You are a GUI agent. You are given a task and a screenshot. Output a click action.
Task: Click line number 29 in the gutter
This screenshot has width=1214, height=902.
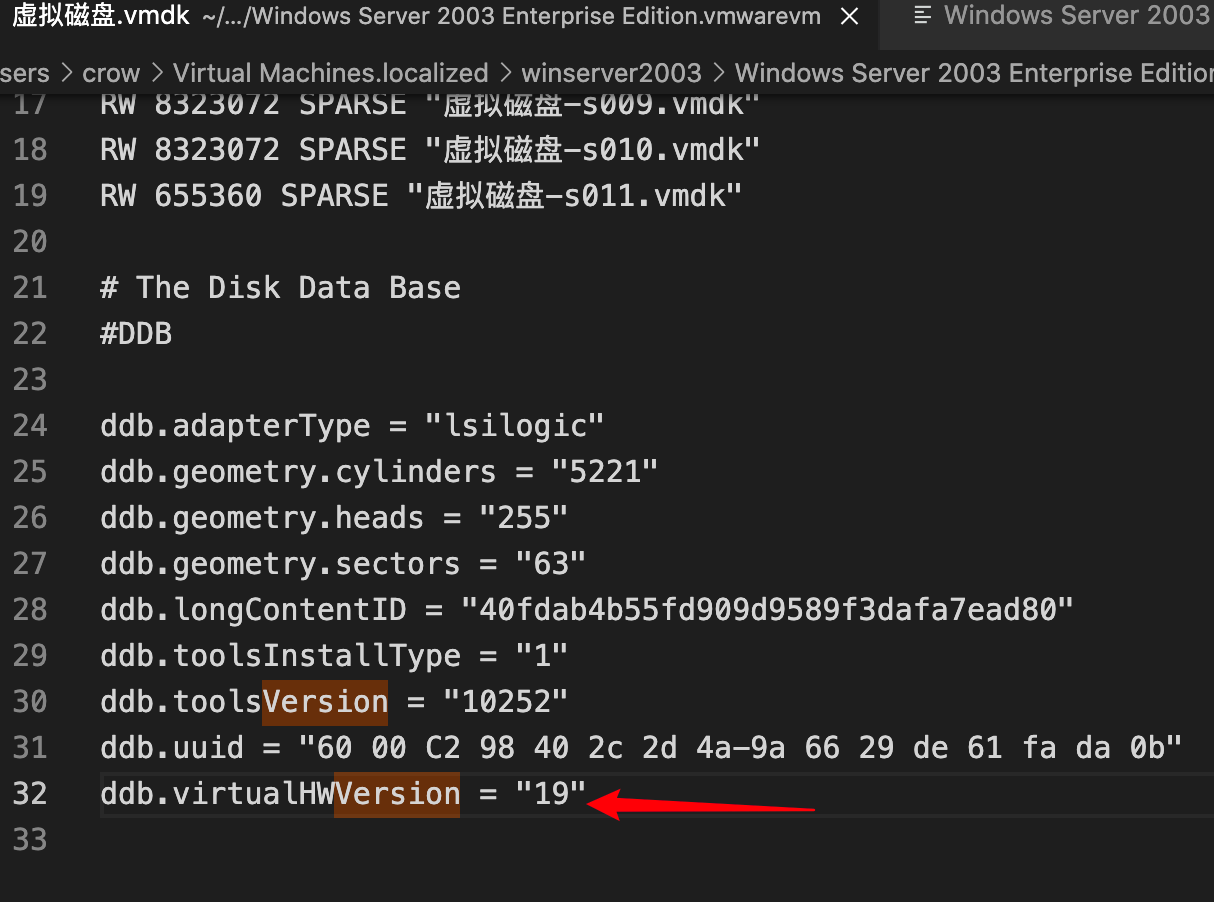(x=30, y=655)
